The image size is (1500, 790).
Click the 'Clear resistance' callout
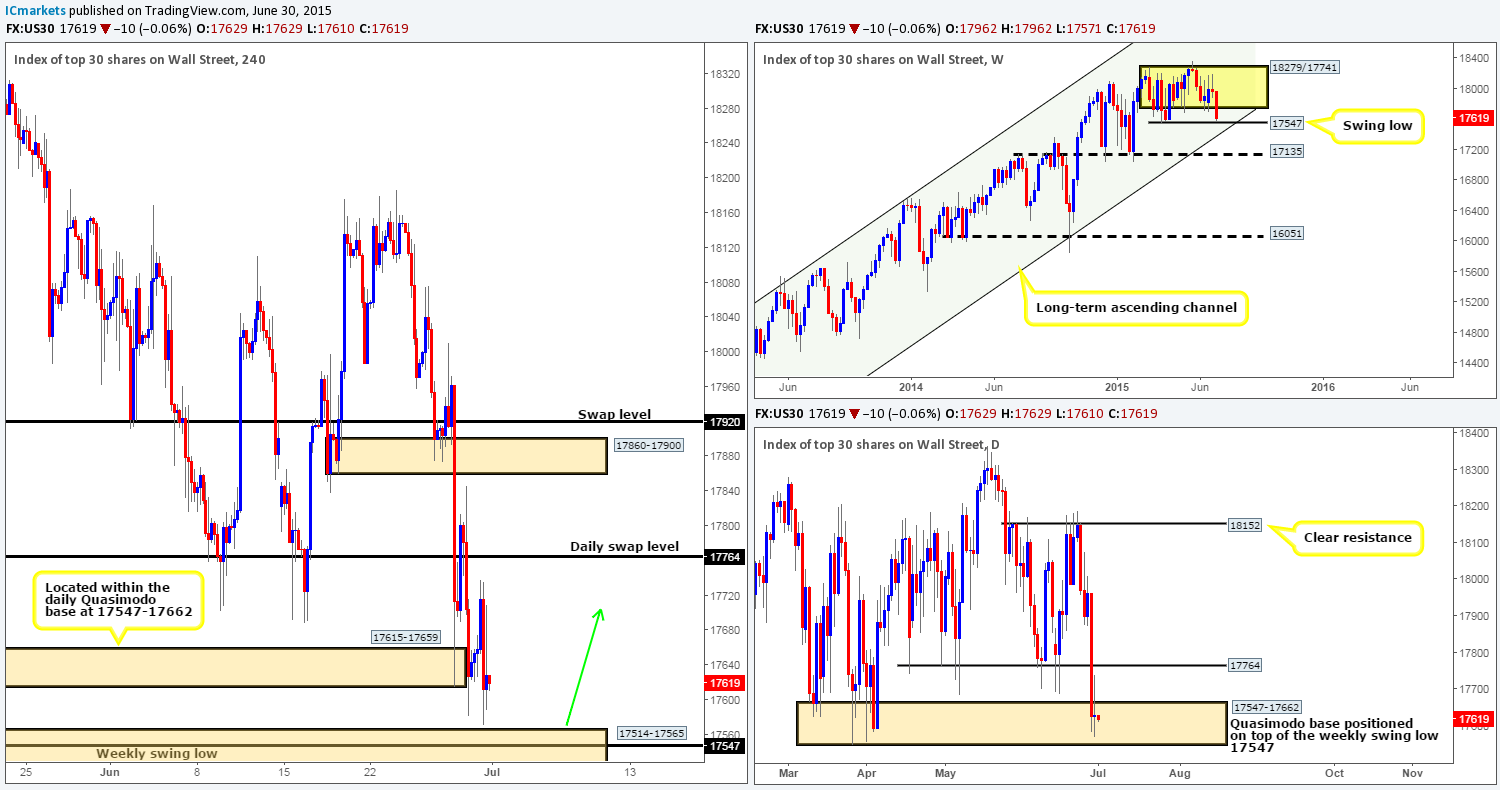[1357, 537]
